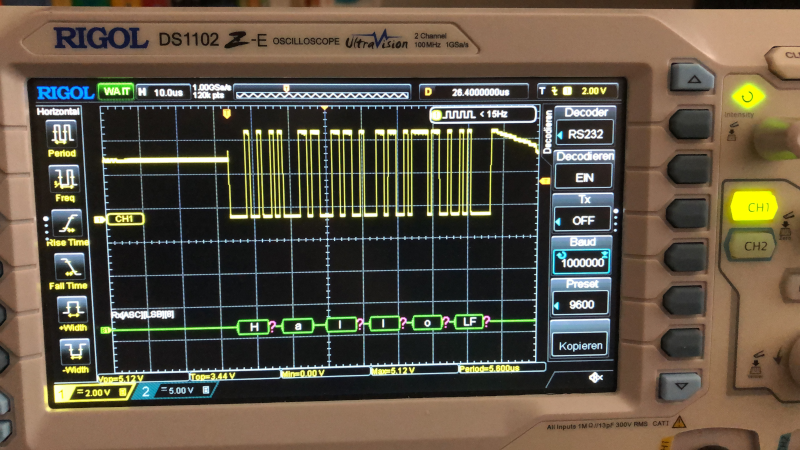Click the Min=0.00 V measurement

point(303,373)
